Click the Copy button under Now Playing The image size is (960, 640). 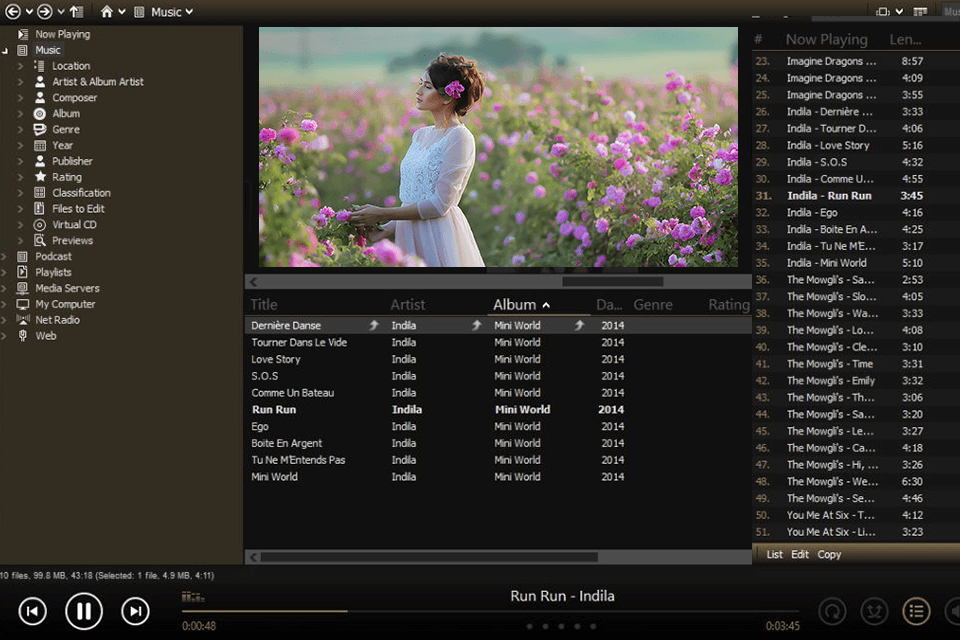(x=829, y=553)
